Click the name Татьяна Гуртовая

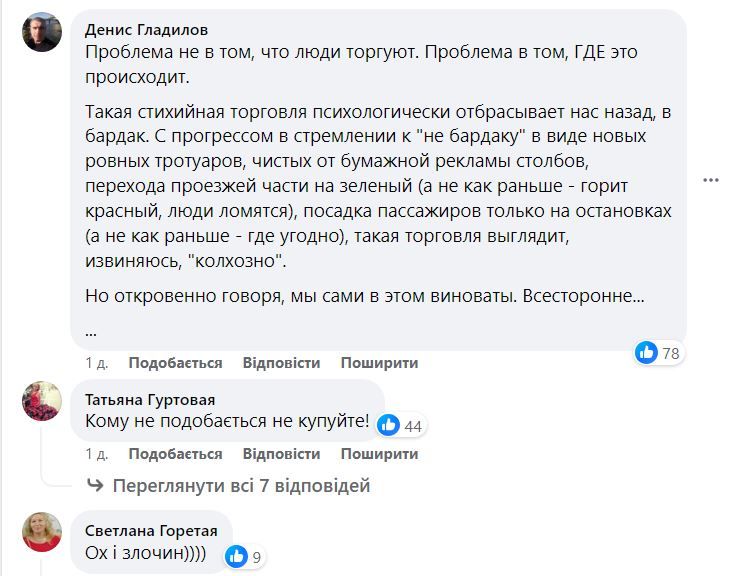[150, 399]
